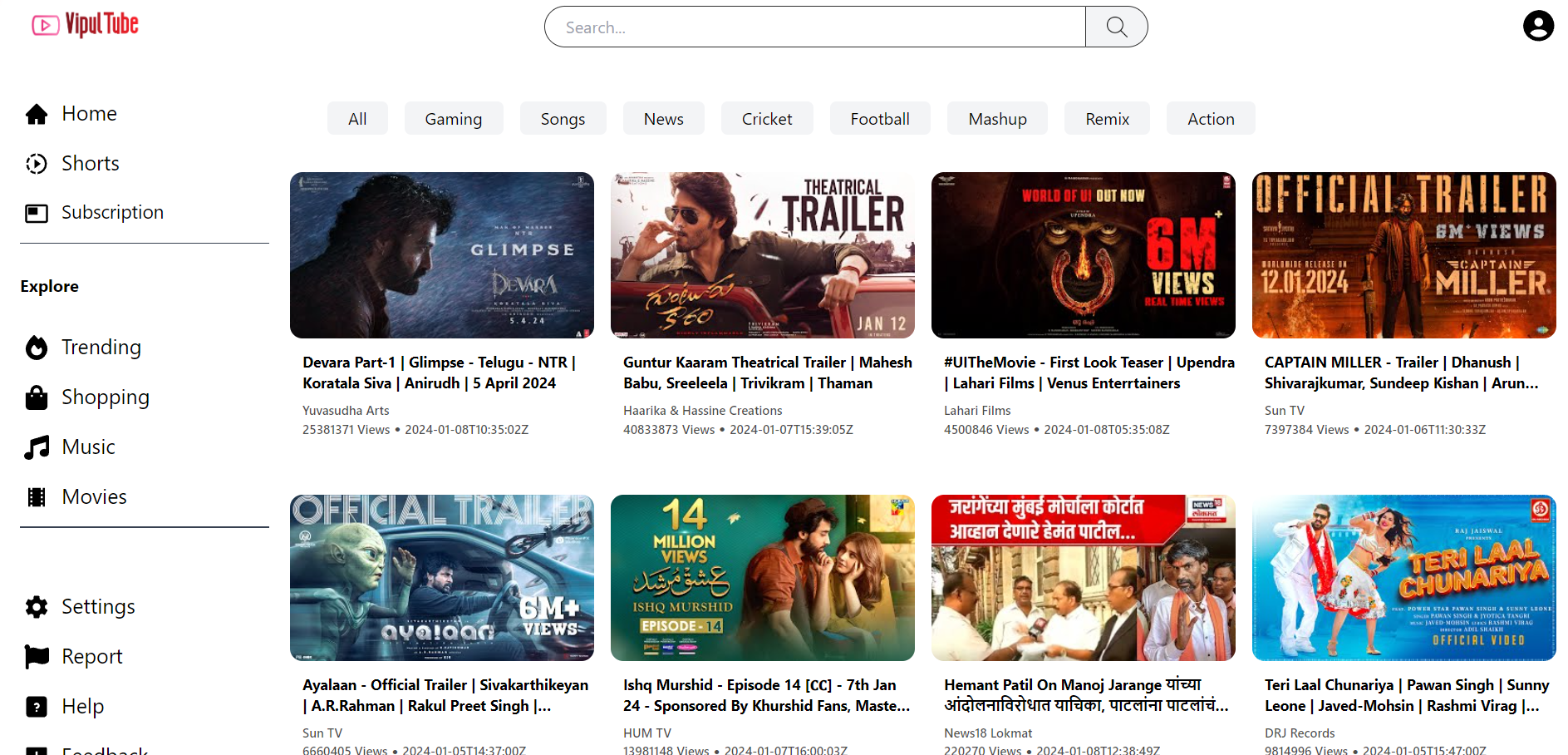Open Hemant Patil news video thumbnail
The image size is (1568, 755).
click(1084, 578)
